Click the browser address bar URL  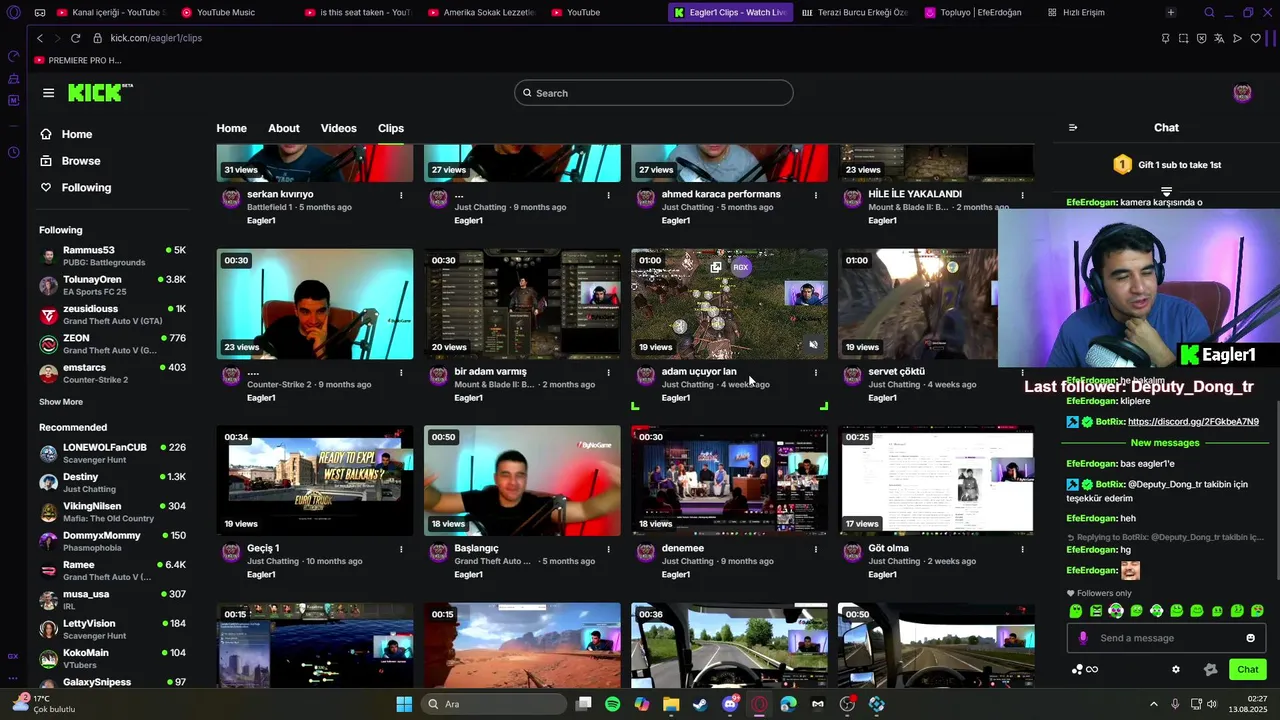click(x=156, y=38)
